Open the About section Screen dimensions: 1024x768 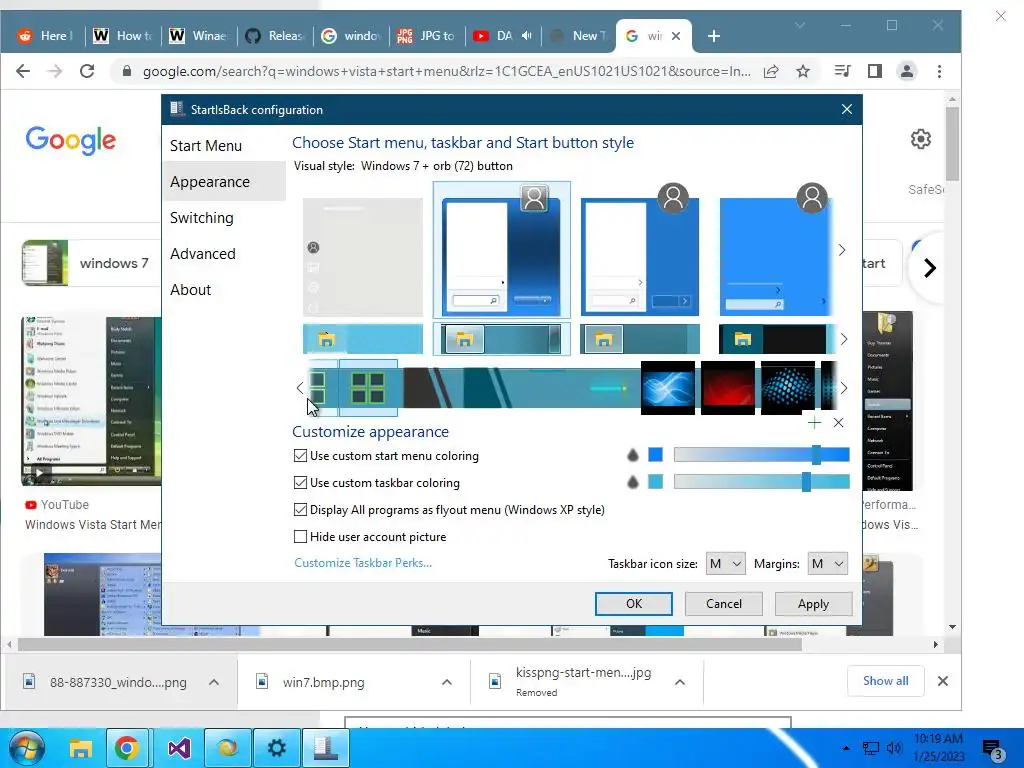click(190, 289)
